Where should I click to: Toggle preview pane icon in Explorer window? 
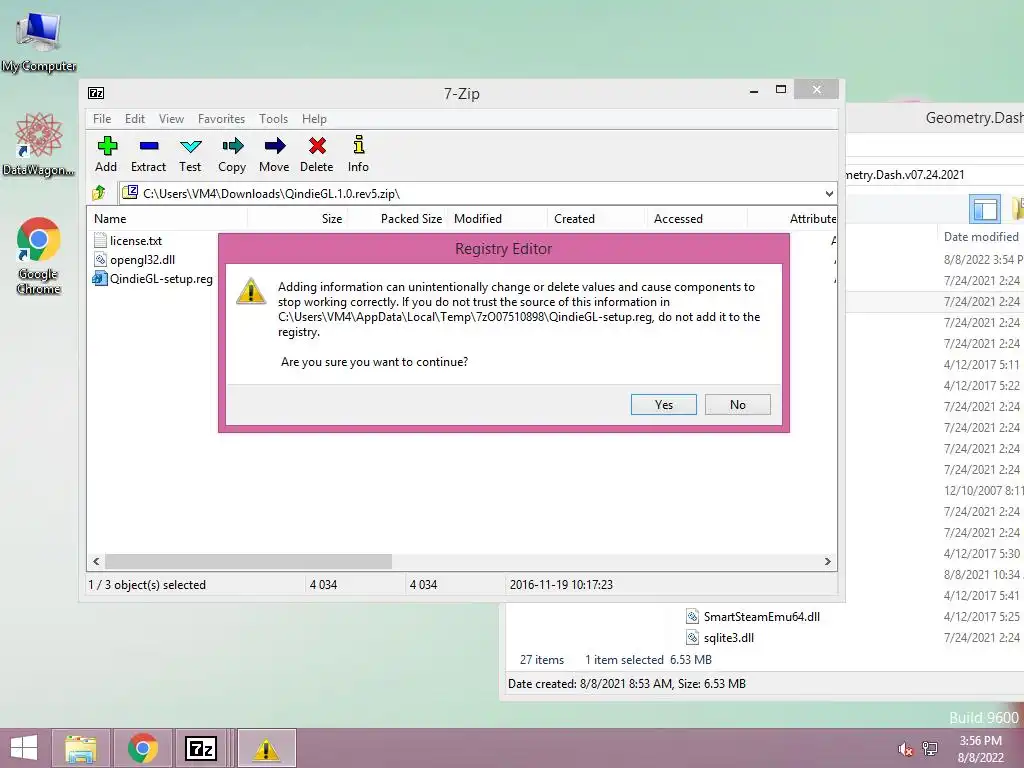click(x=985, y=209)
